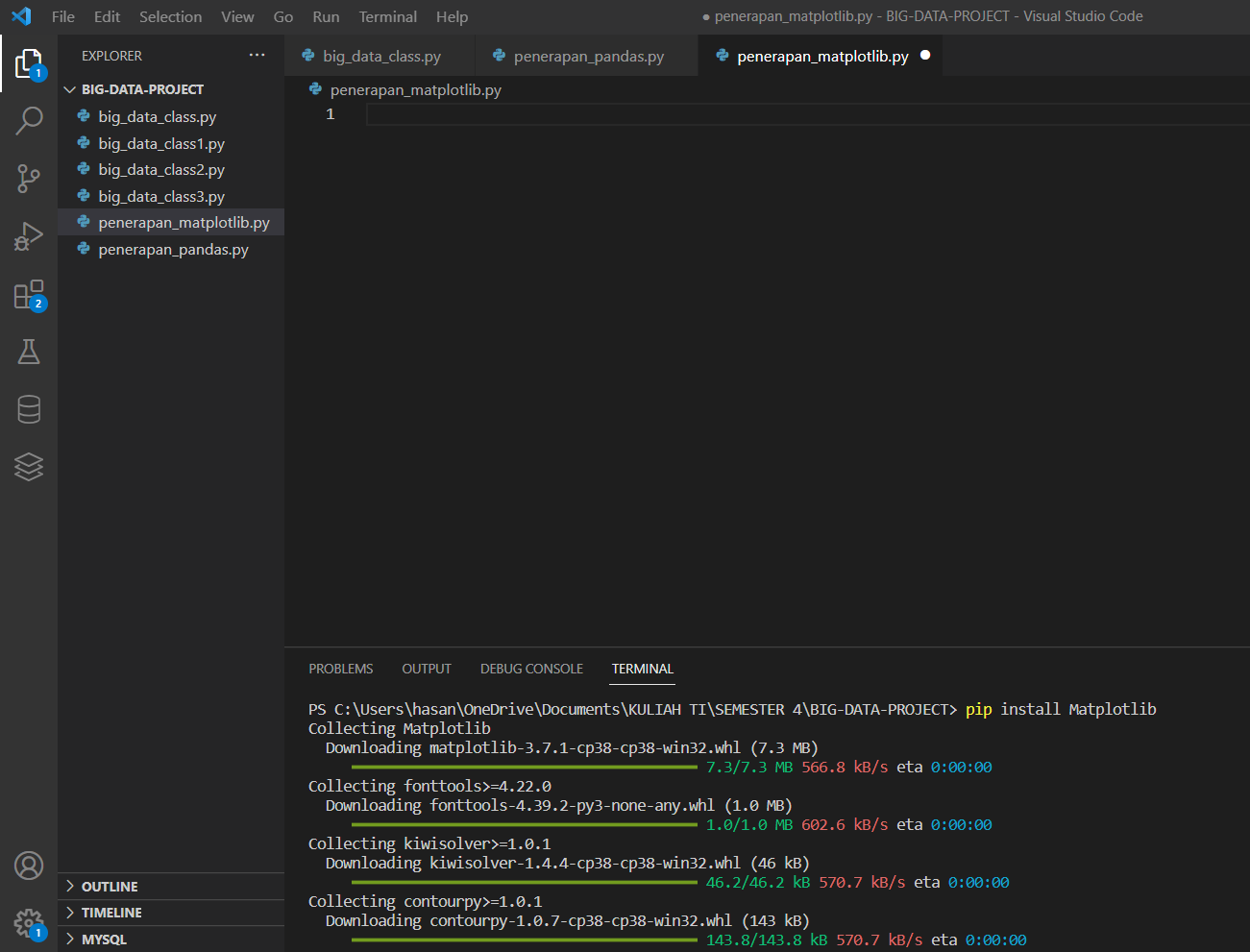This screenshot has height=952, width=1250.
Task: Click line number 1 in gutter
Action: pyautogui.click(x=331, y=114)
